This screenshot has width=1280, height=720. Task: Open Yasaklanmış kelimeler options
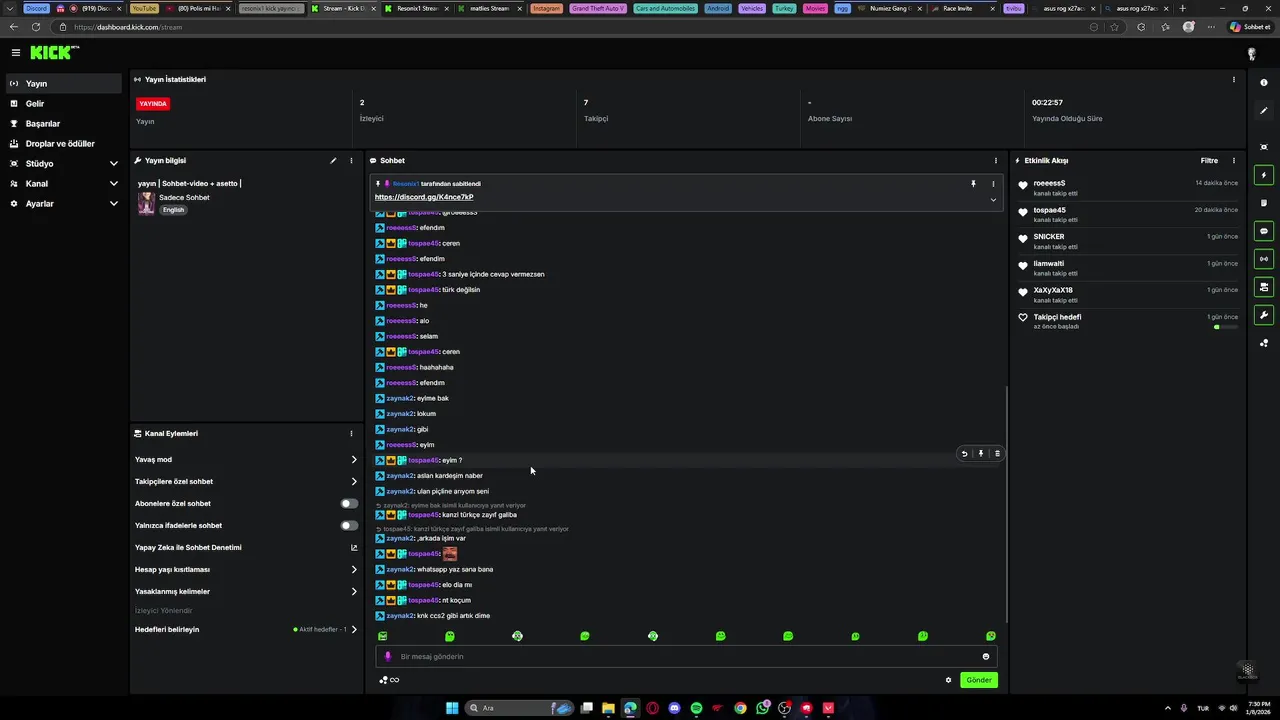(x=246, y=591)
